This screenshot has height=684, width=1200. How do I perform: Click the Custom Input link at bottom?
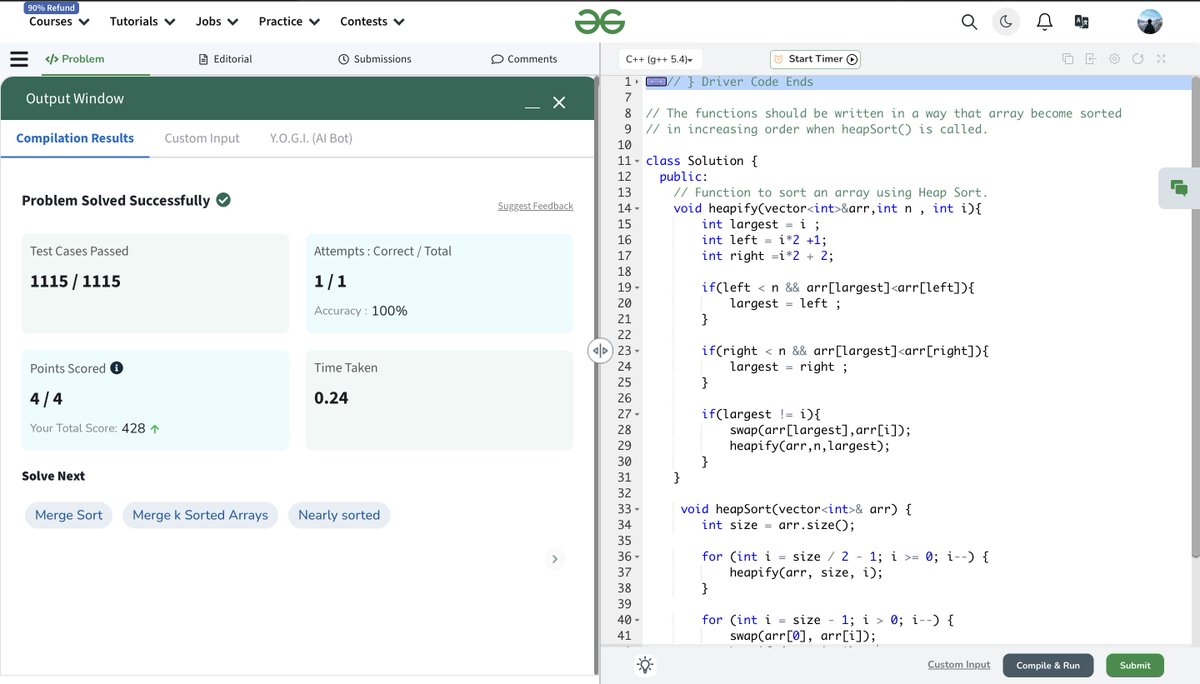[x=959, y=665]
